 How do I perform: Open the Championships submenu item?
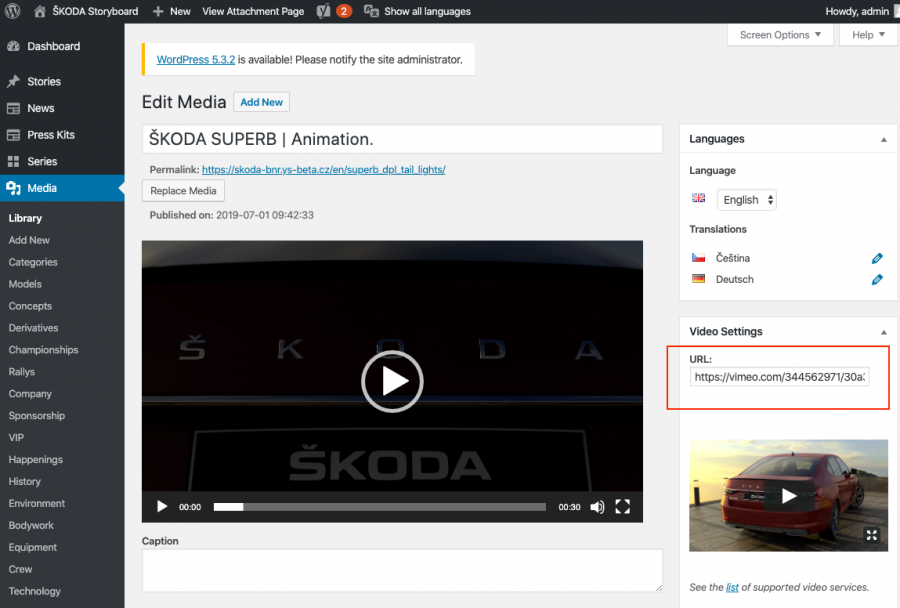43,350
